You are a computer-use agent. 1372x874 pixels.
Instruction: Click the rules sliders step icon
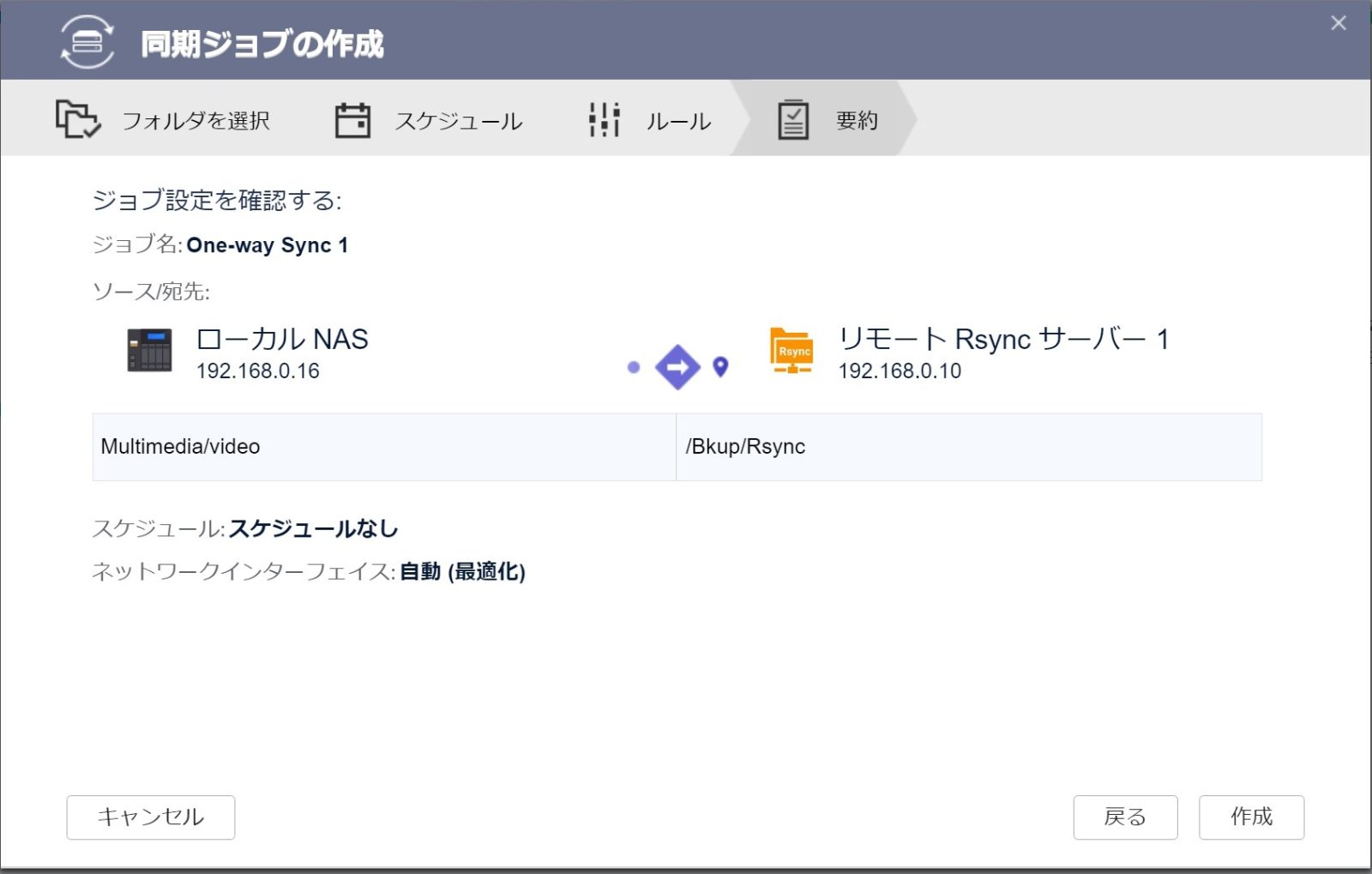(x=605, y=120)
